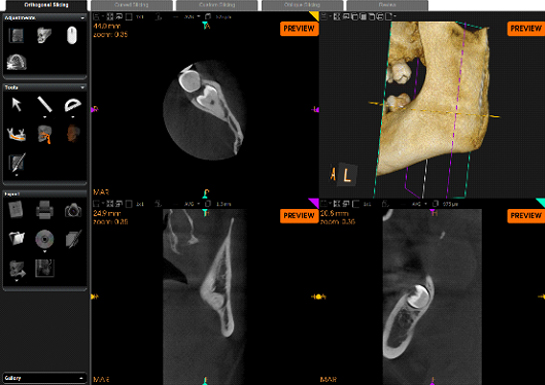The height and width of the screenshot is (385, 545).
Task: Open the report document icon
Action: pyautogui.click(x=16, y=209)
